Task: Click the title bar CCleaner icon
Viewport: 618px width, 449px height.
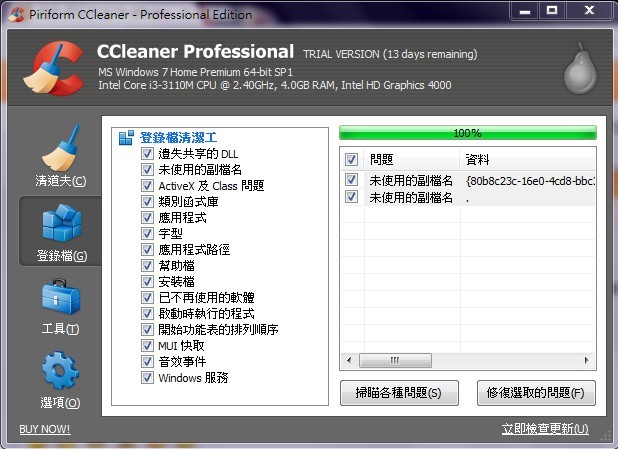Action: [x=16, y=14]
